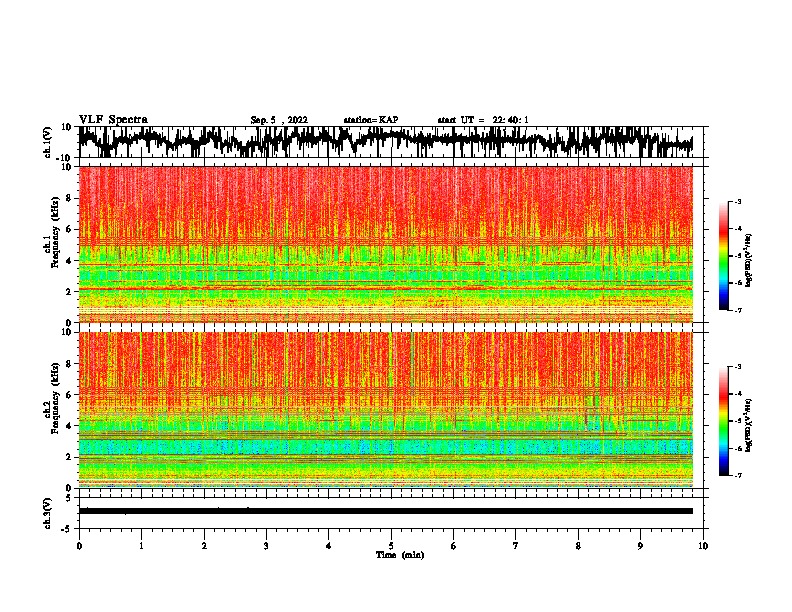This screenshot has width=792, height=612.
Task: Click the ch.3(V) black voltage trace
Action: point(385,511)
